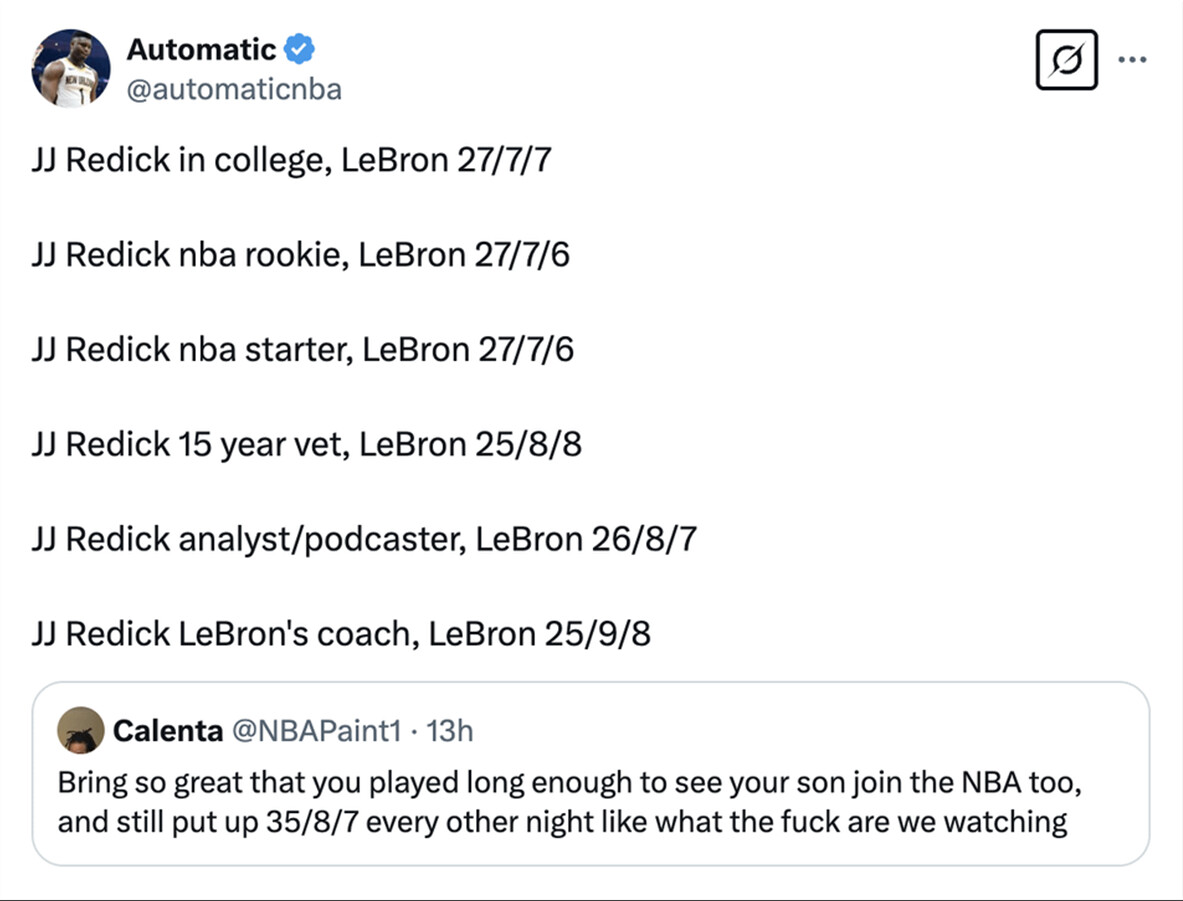Open the Automatic profile avatar photo
Screen dimensions: 1183x901
70,68
